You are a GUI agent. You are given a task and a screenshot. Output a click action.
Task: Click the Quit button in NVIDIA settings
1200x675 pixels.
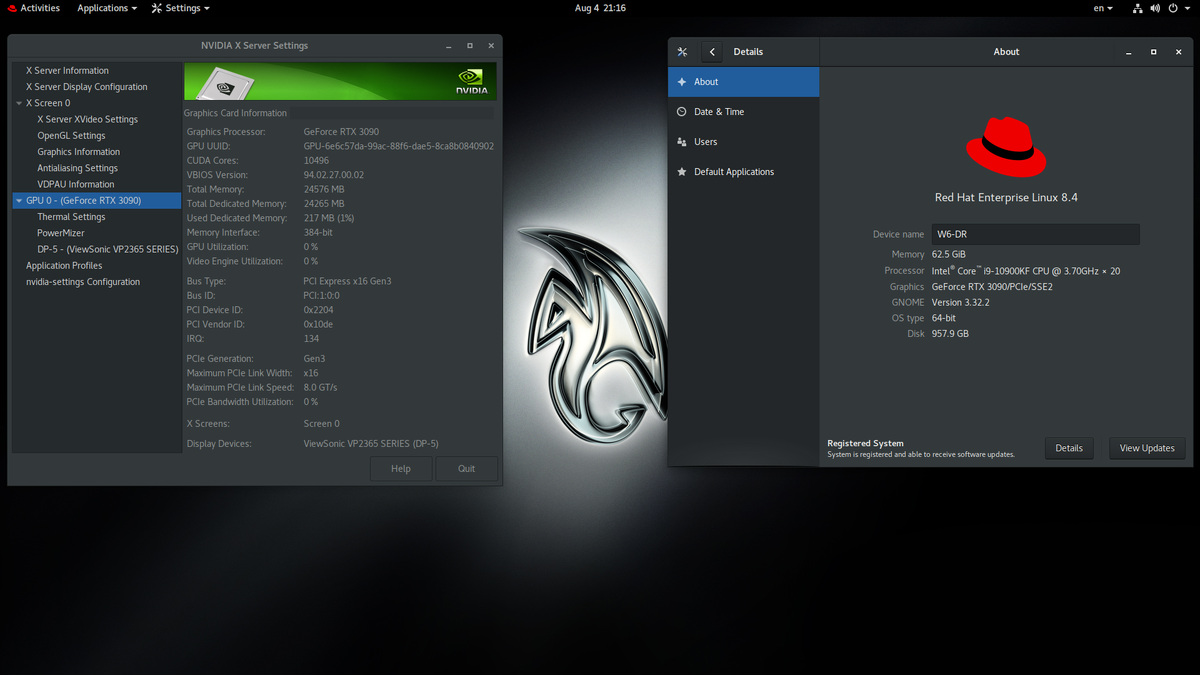pos(467,468)
